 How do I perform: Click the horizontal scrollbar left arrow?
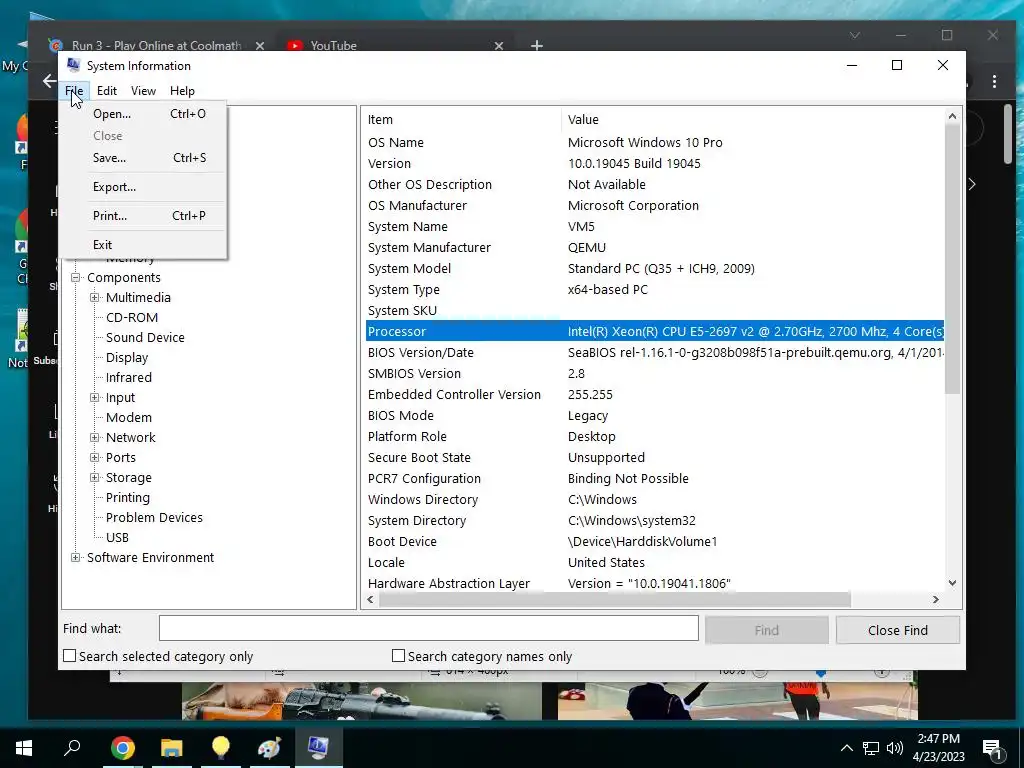pos(371,599)
